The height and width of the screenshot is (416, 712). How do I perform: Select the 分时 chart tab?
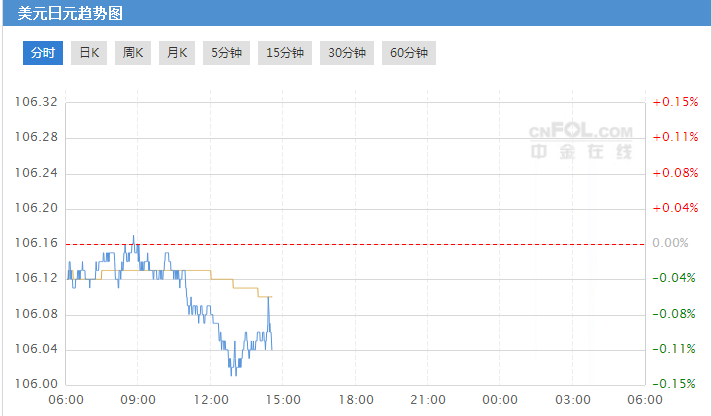pos(43,53)
